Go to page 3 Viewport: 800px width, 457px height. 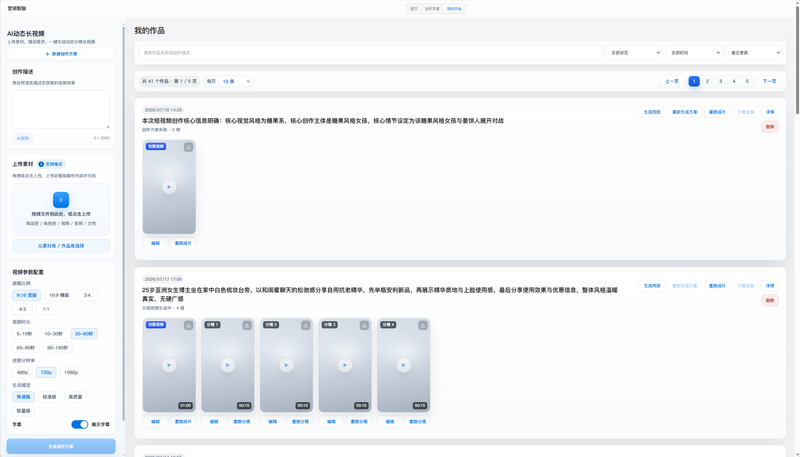720,81
